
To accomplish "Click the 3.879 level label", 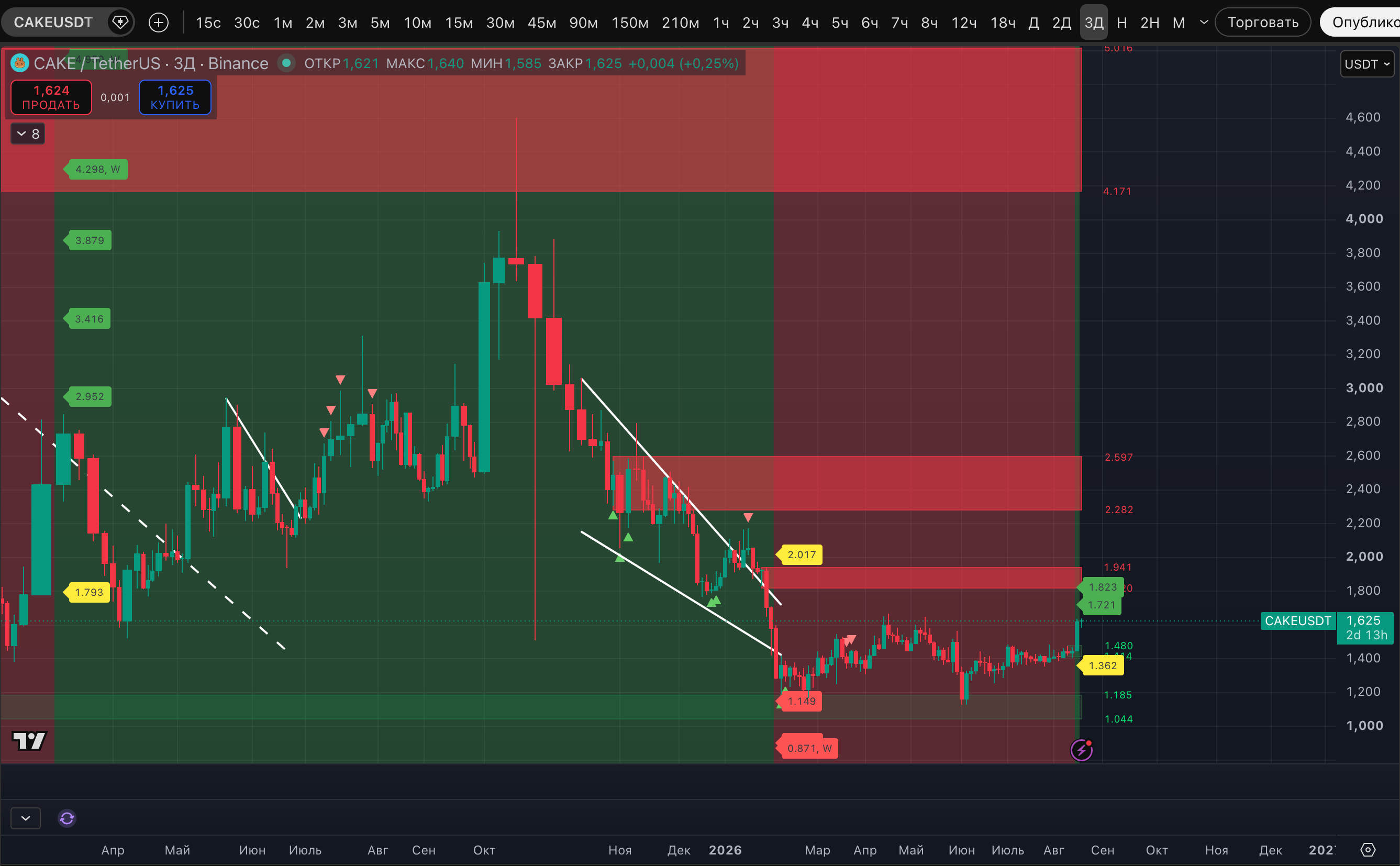I will tap(87, 240).
